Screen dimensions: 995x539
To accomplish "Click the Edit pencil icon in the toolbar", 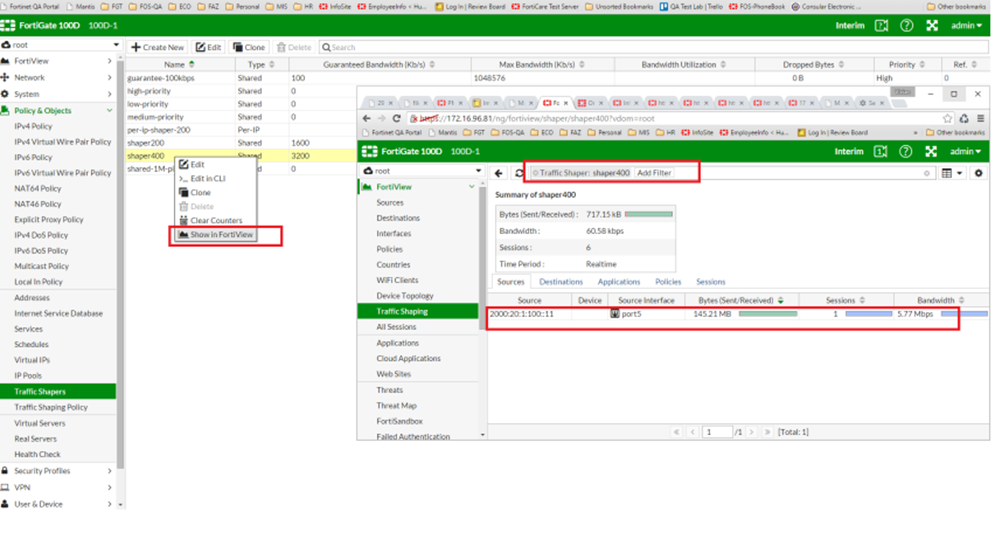I will 200,47.
